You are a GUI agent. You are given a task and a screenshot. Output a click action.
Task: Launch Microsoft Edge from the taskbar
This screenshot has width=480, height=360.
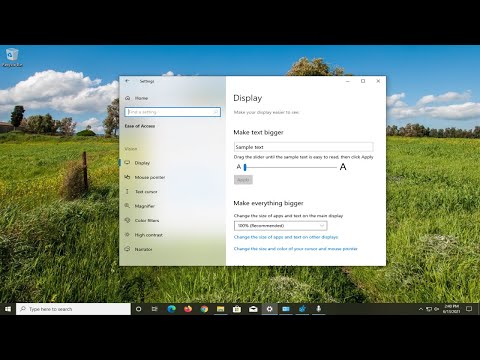click(171, 309)
